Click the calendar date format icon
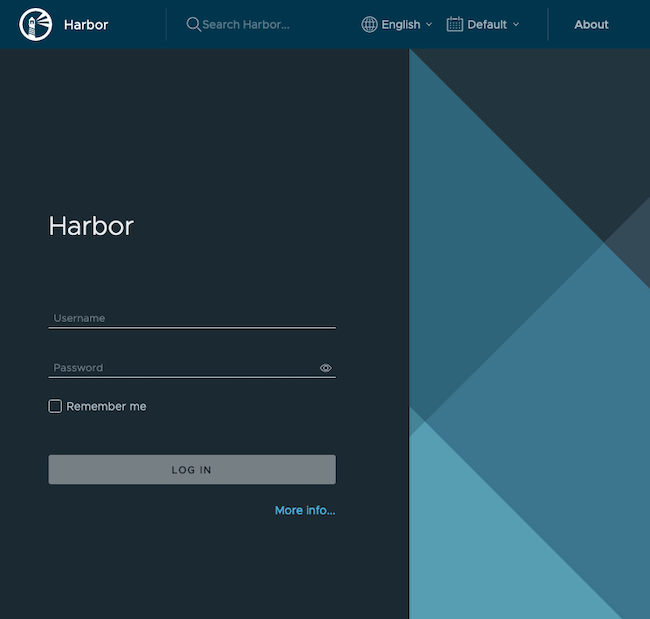Image resolution: width=650 pixels, height=619 pixels. (455, 24)
